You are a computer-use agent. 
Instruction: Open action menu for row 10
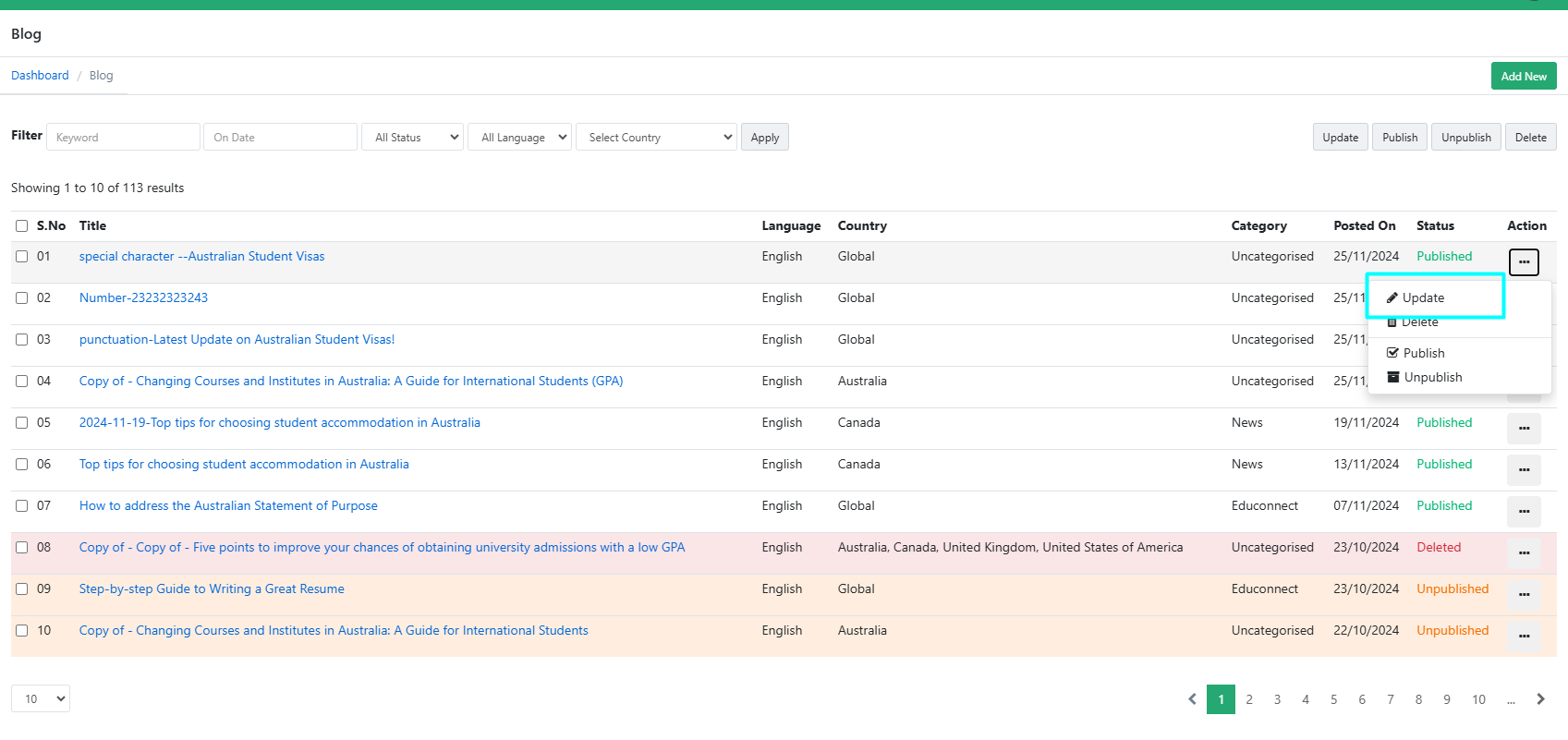coord(1524,637)
